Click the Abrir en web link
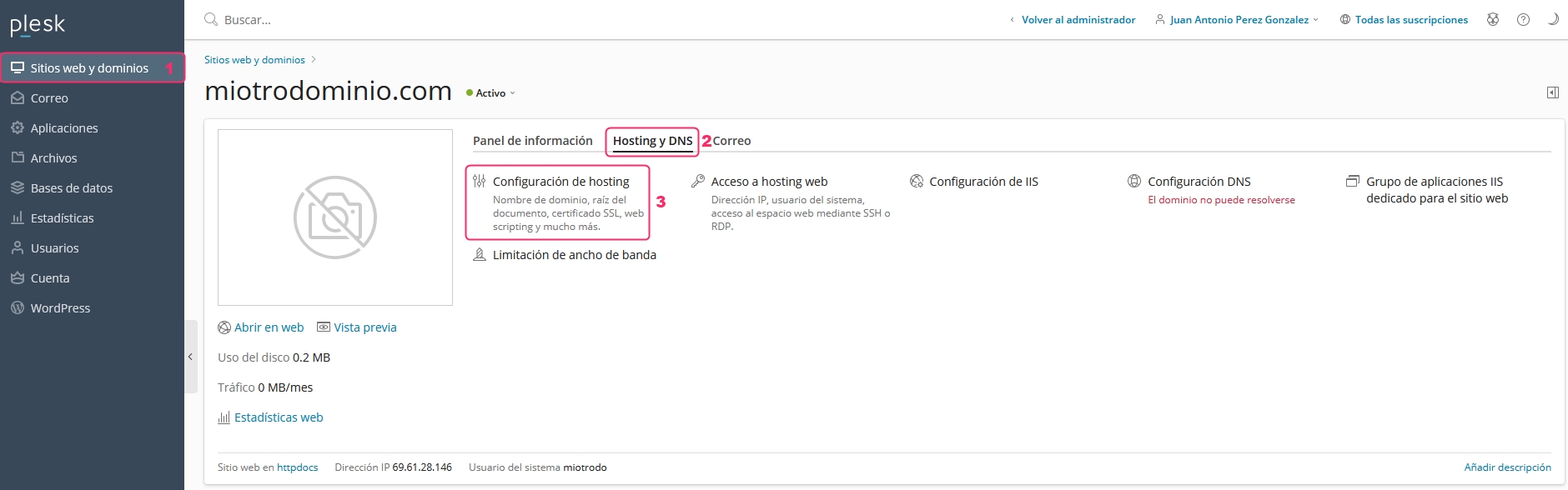1568x490 pixels. (269, 327)
